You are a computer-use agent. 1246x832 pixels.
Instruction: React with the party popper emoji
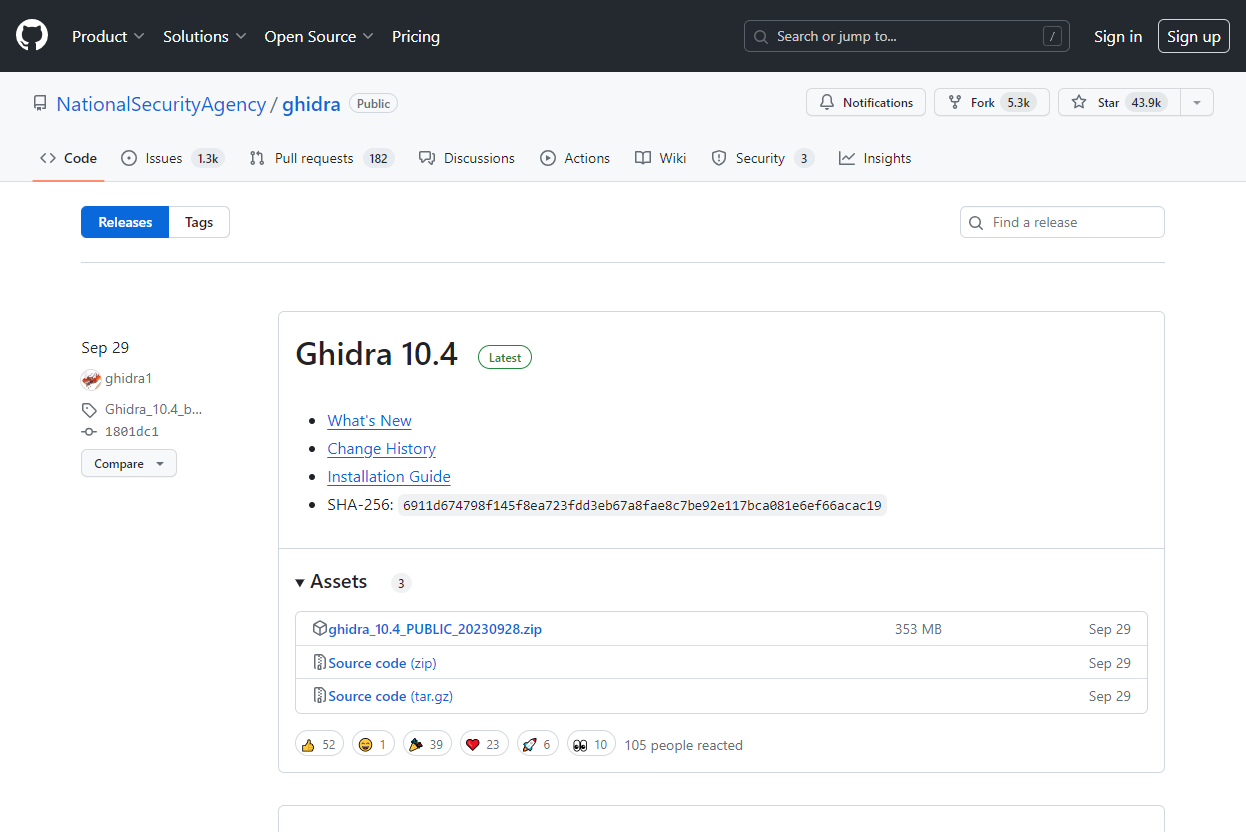point(427,744)
